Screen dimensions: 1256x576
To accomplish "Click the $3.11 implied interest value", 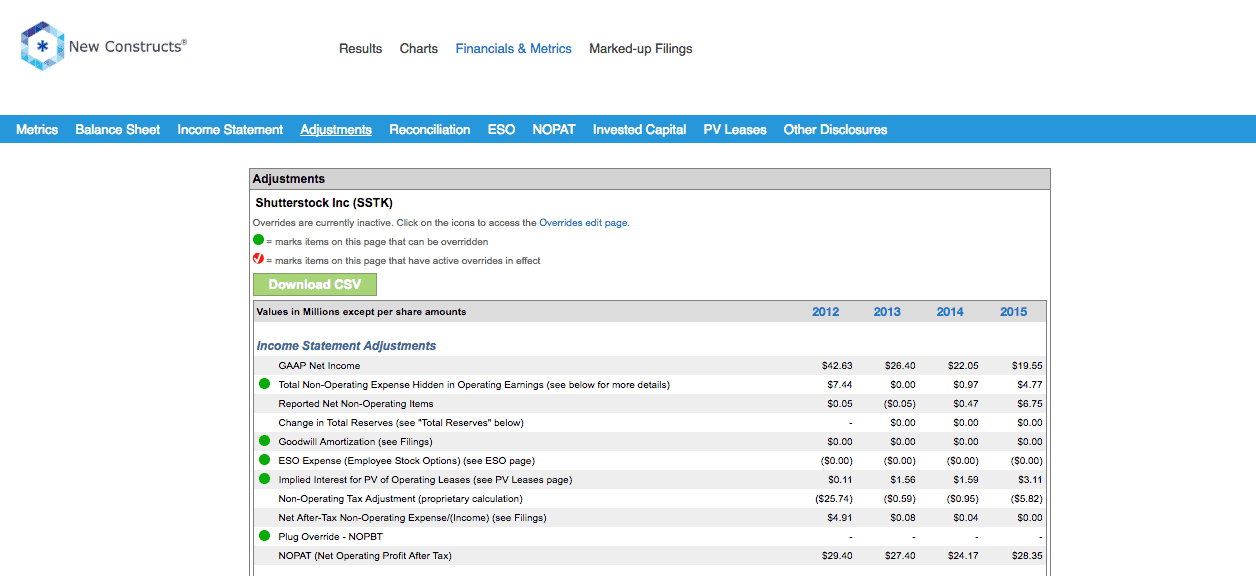I will click(x=1030, y=480).
